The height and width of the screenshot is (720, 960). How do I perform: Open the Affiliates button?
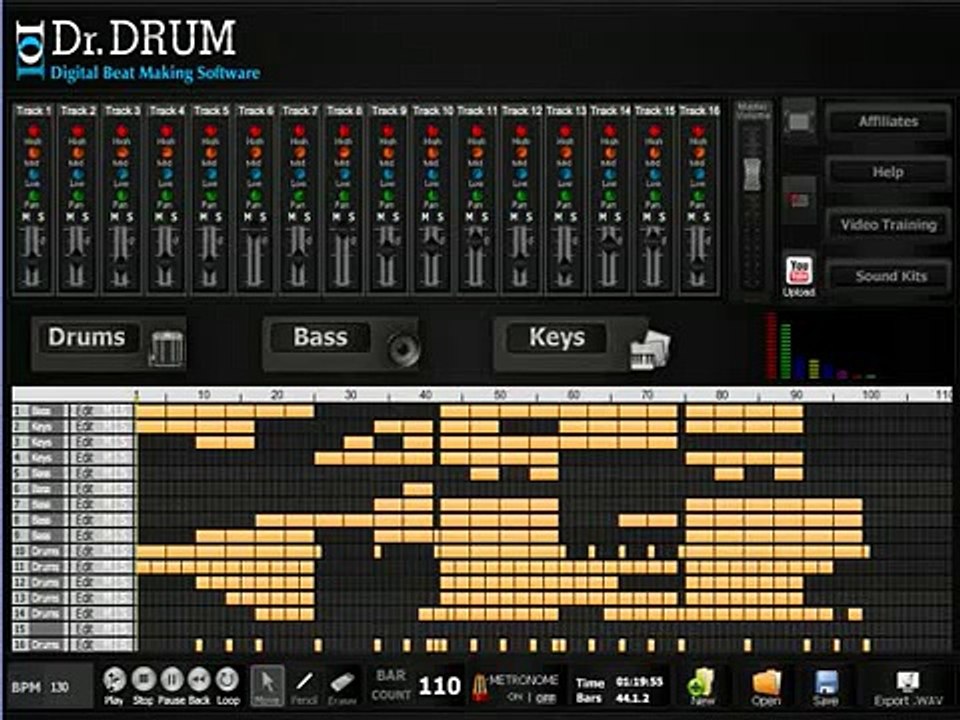point(888,121)
